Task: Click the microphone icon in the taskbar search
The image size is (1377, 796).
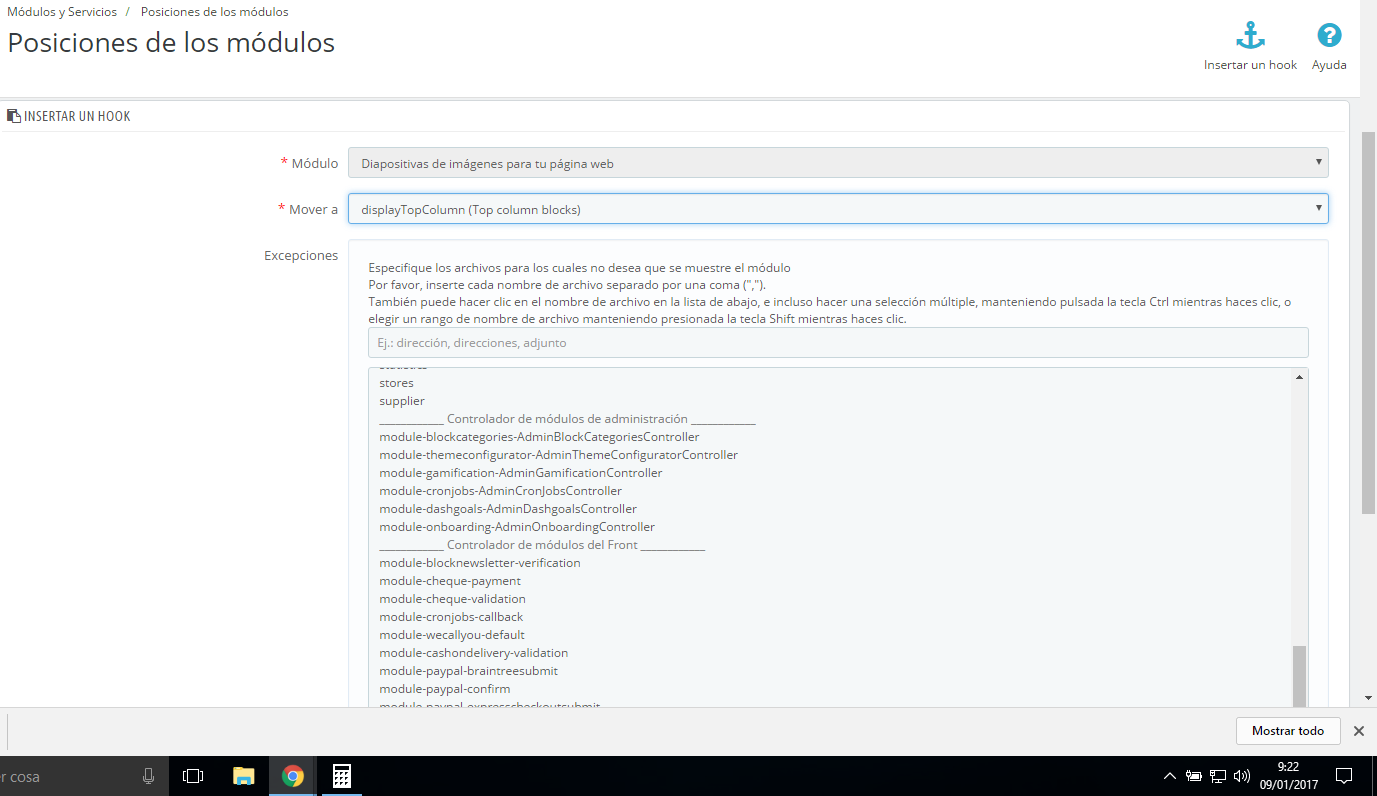Action: point(149,776)
